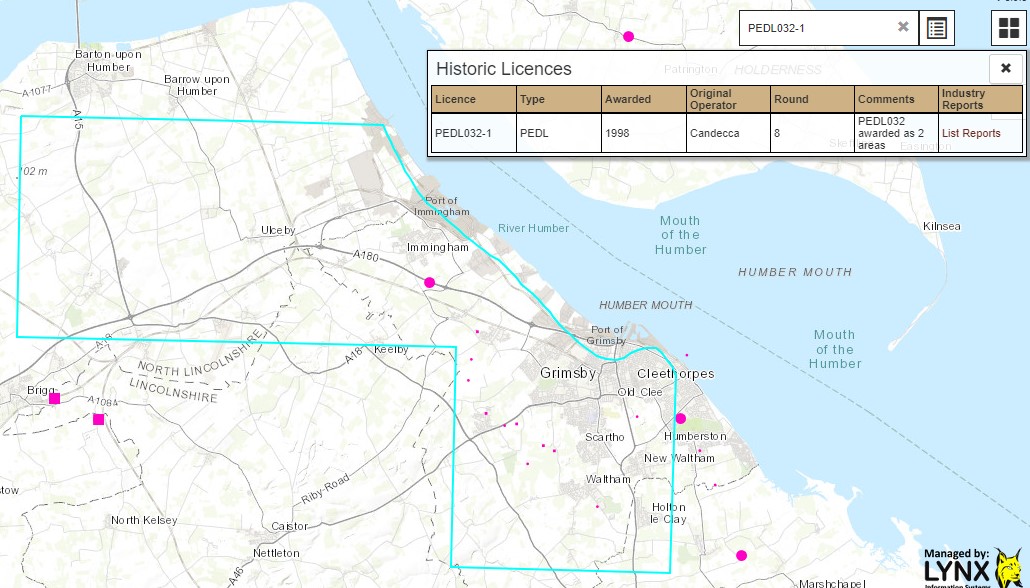The height and width of the screenshot is (588, 1030).
Task: Click the magenta circle marker near Humberston
Action: click(x=681, y=418)
